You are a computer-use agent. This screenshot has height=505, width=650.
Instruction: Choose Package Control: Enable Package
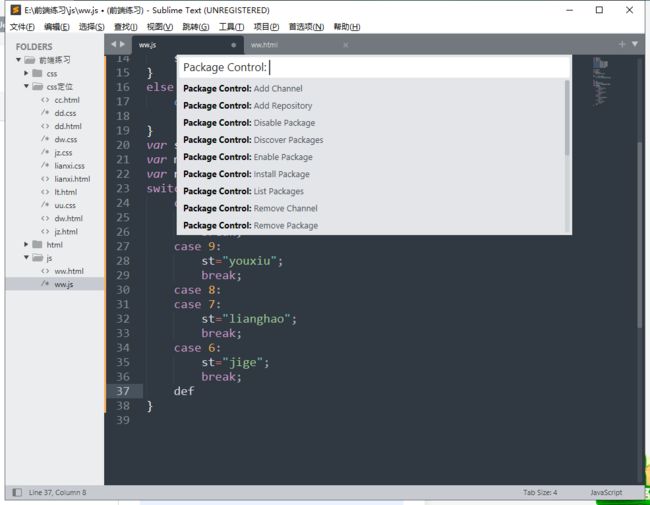click(x=371, y=157)
